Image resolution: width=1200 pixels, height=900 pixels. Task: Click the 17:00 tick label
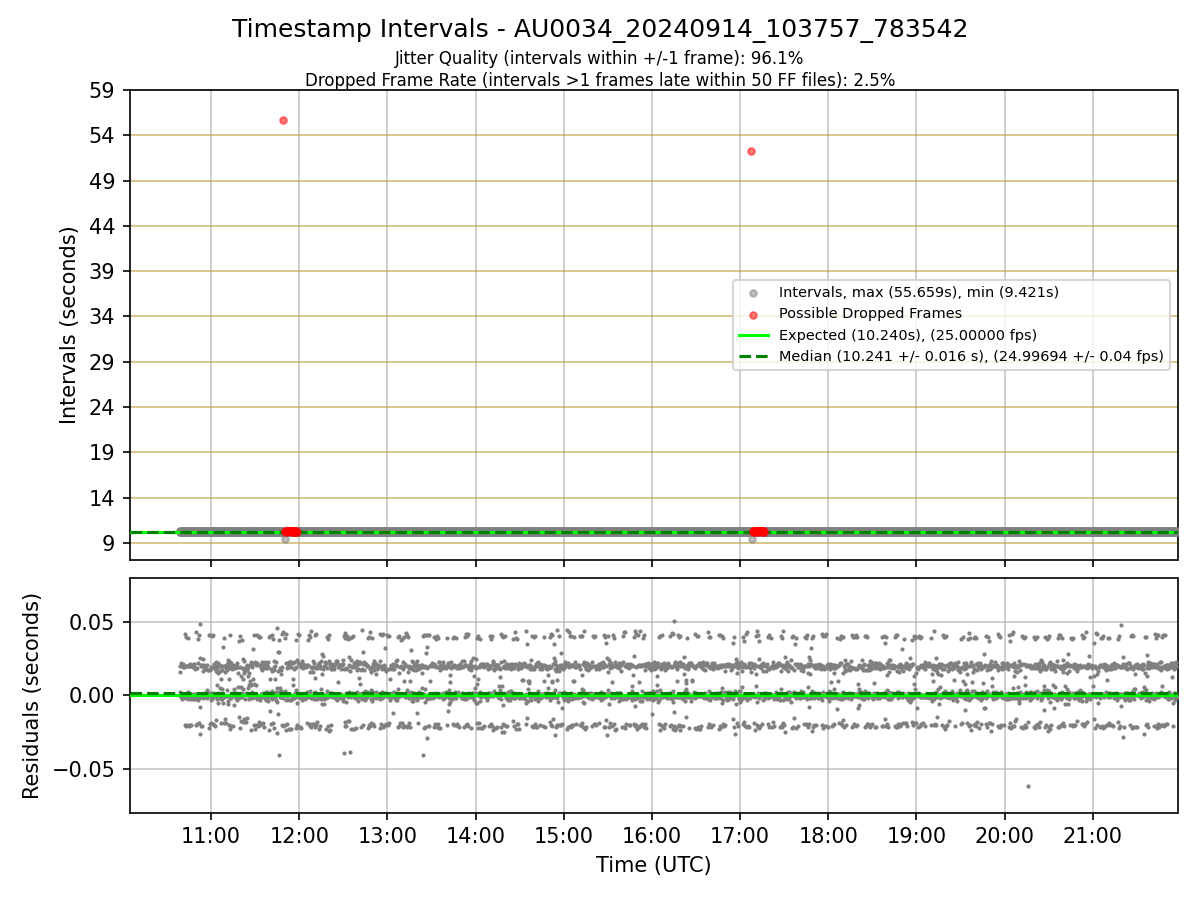point(739,836)
